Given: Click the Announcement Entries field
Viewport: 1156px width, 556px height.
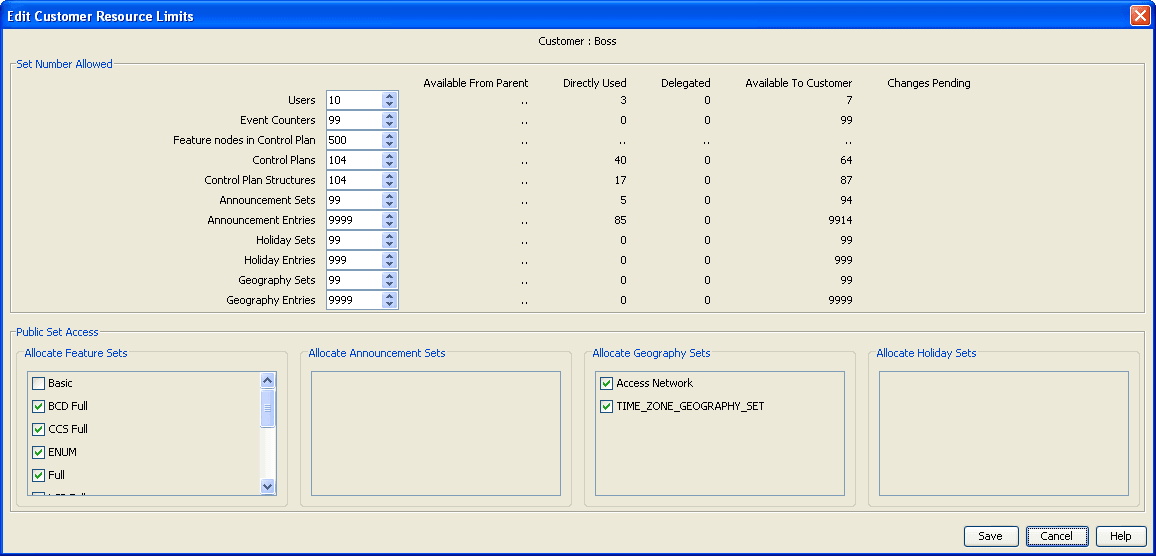Looking at the screenshot, I should (355, 220).
